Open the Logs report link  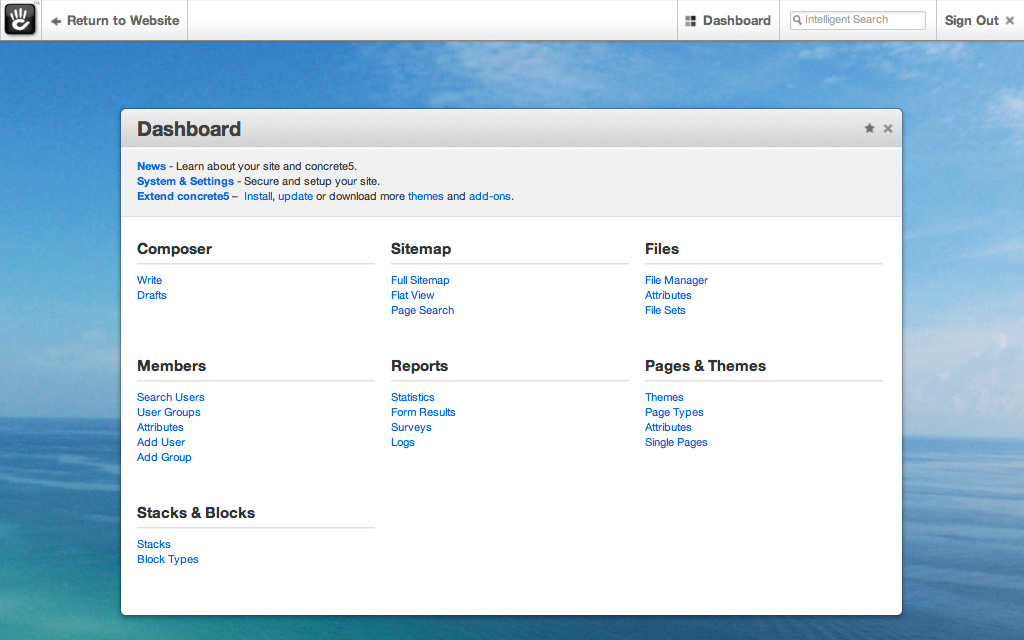(402, 442)
